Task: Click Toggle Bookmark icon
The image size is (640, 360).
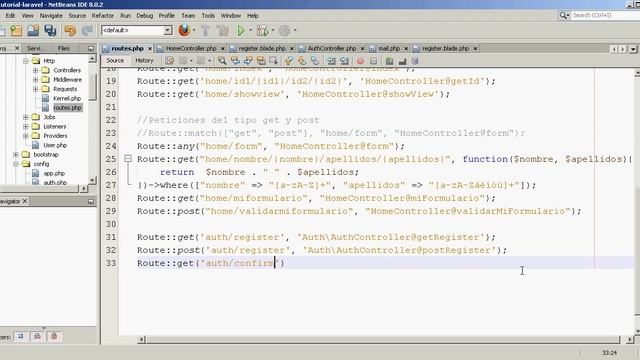Action: click(315, 61)
